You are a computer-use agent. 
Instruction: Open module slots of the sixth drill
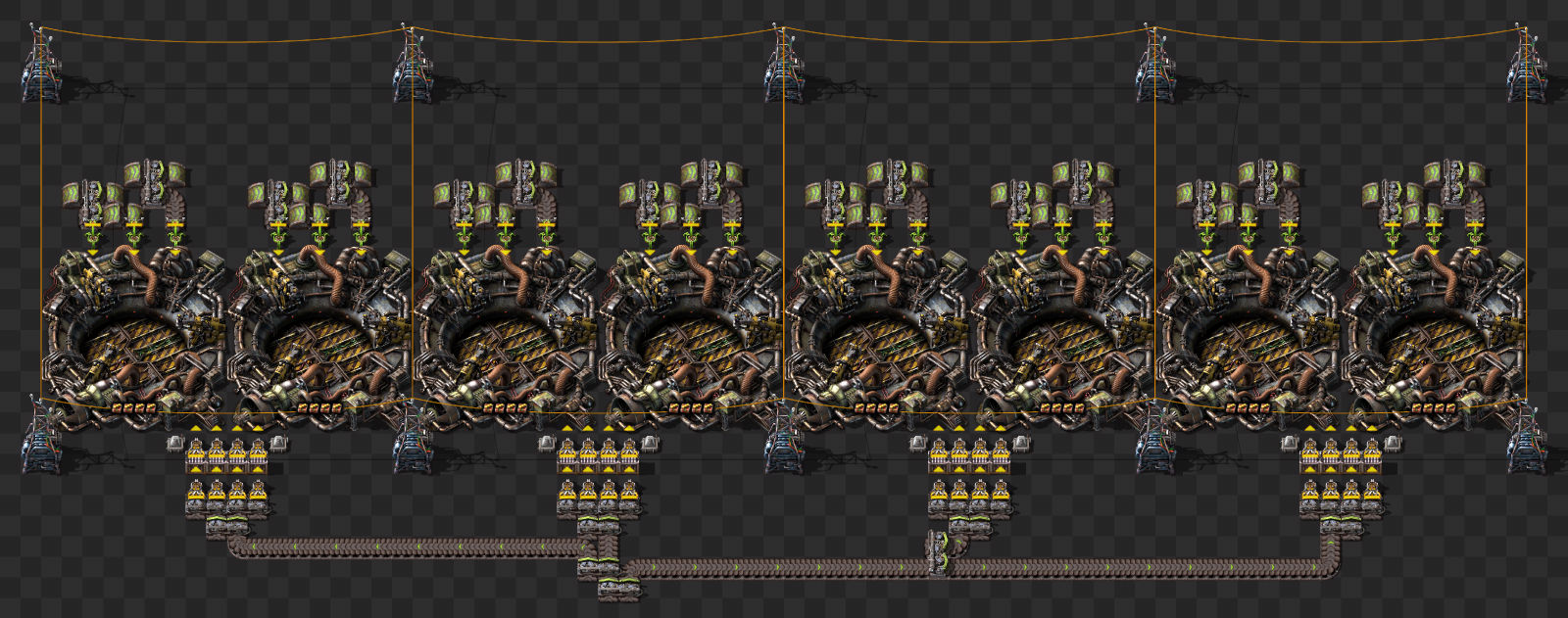pos(1062,407)
